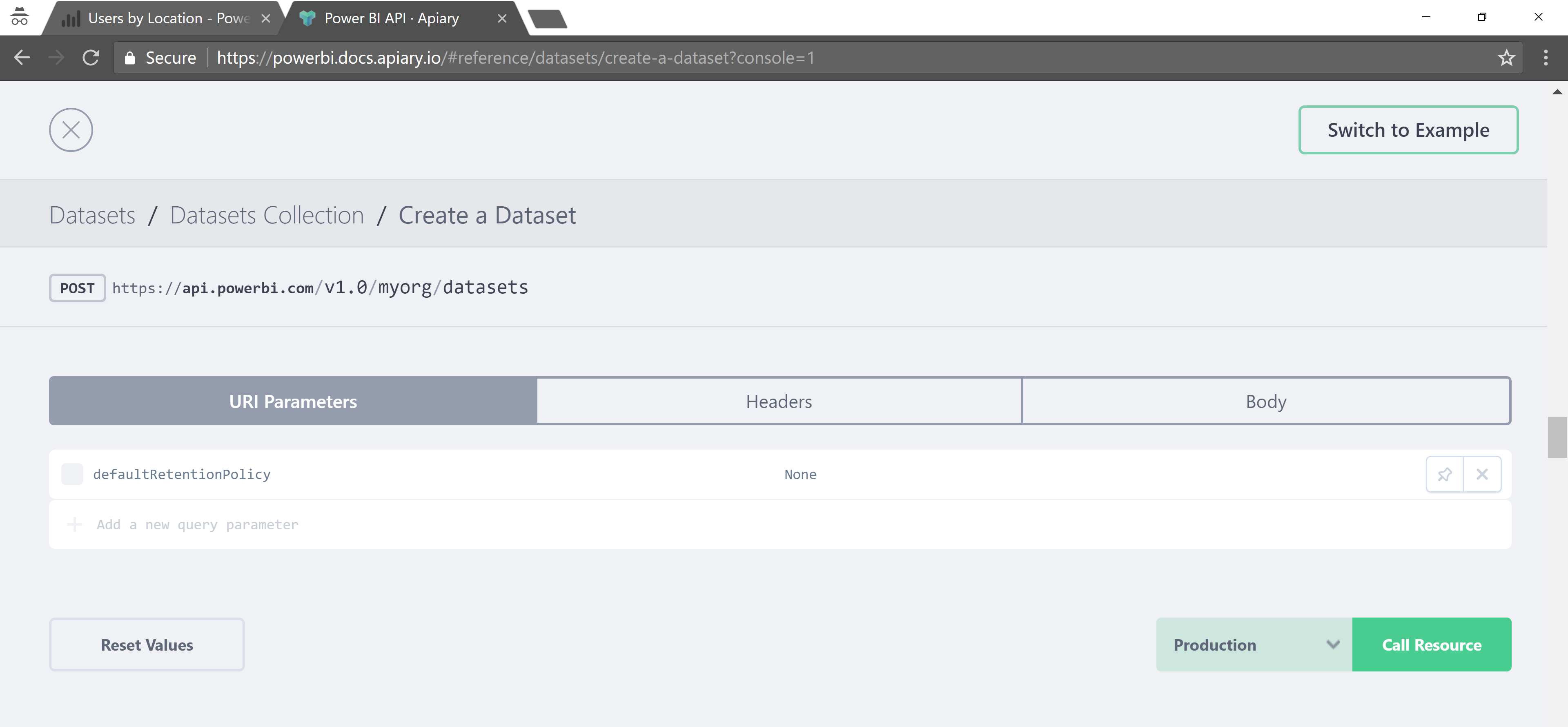This screenshot has height=727, width=1568.
Task: Open the Body tab
Action: (x=1266, y=401)
